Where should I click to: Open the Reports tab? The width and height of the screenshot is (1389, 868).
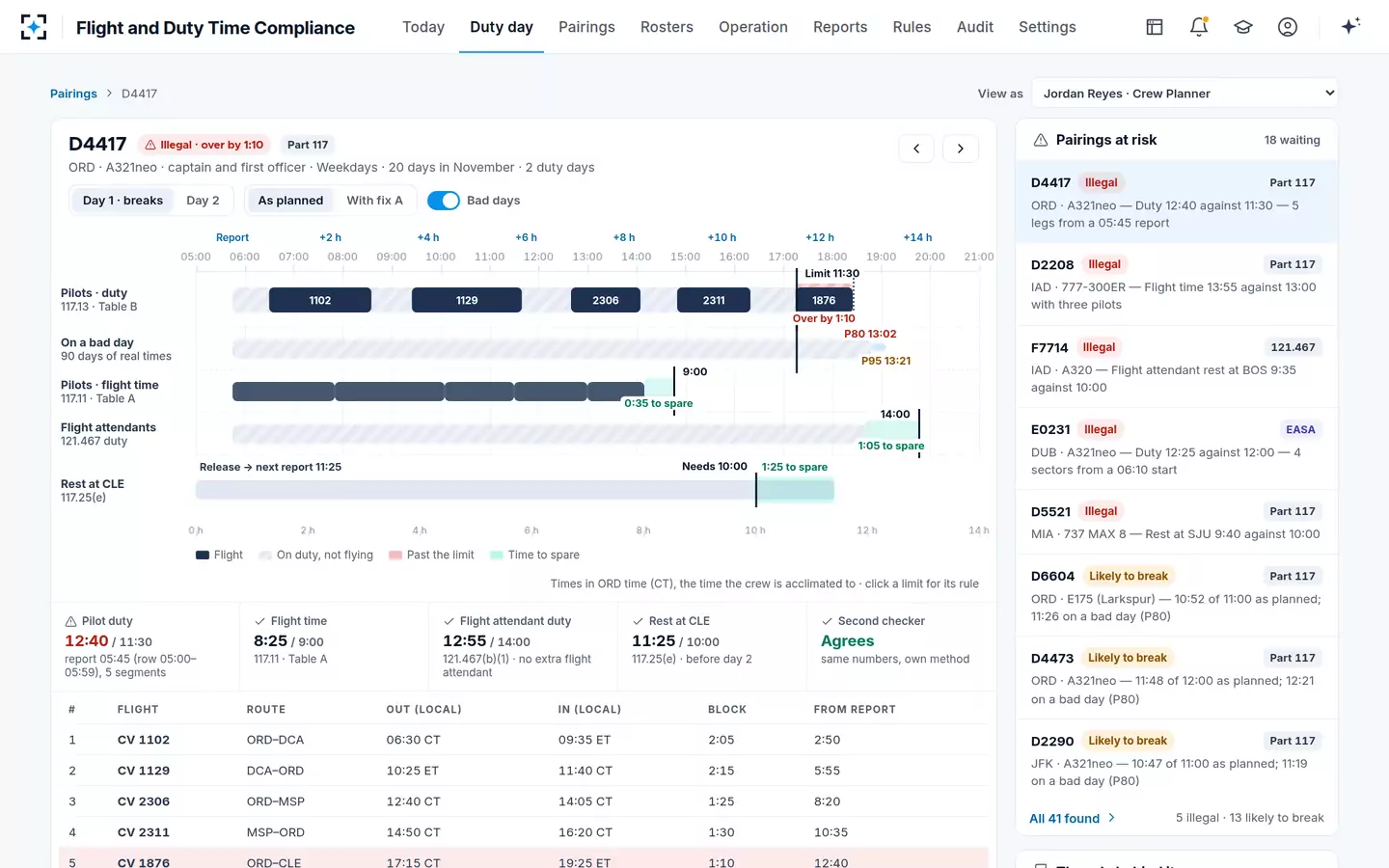click(x=840, y=27)
